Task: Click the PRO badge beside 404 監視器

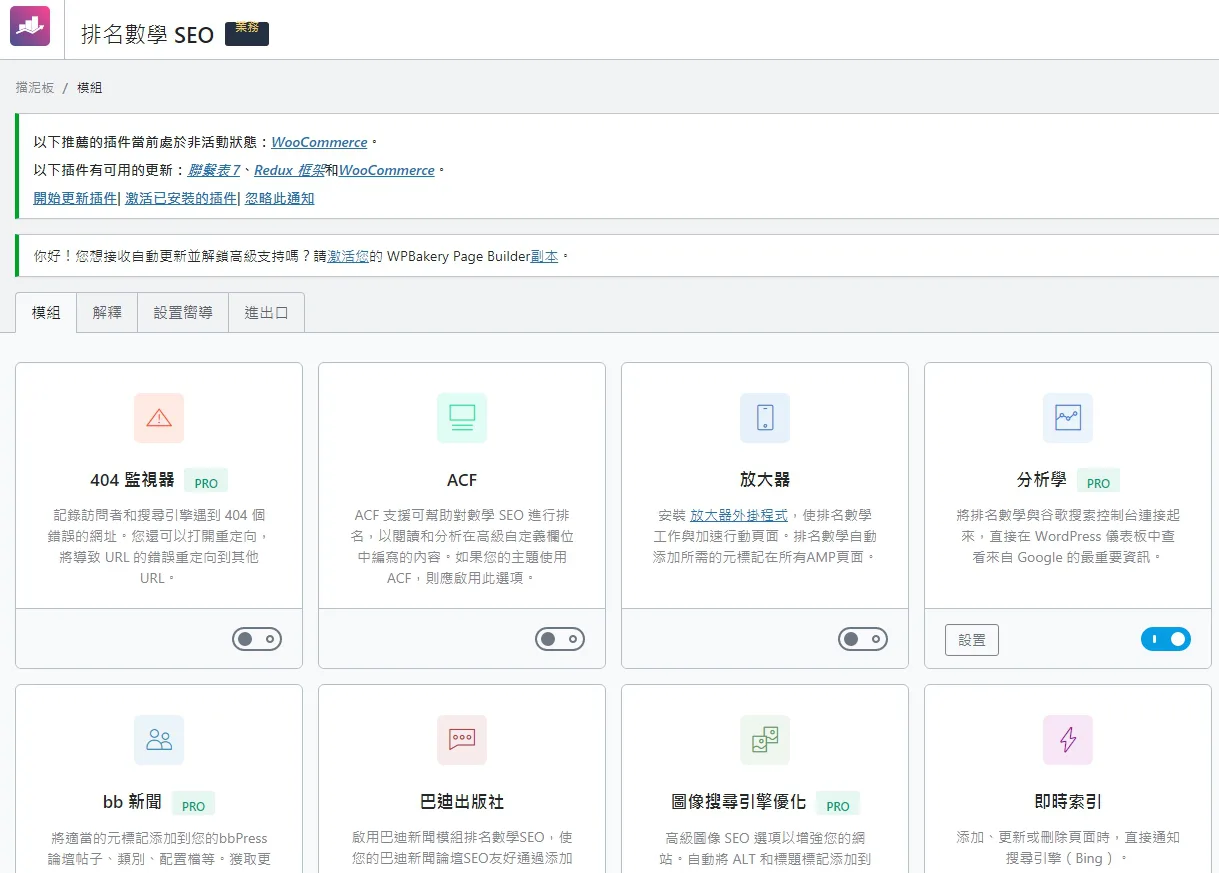Action: [206, 482]
